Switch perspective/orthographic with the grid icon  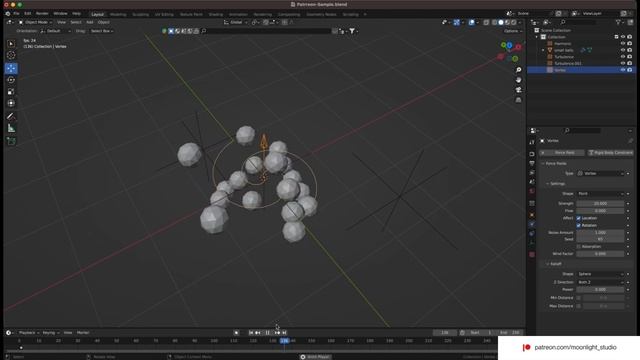(518, 100)
